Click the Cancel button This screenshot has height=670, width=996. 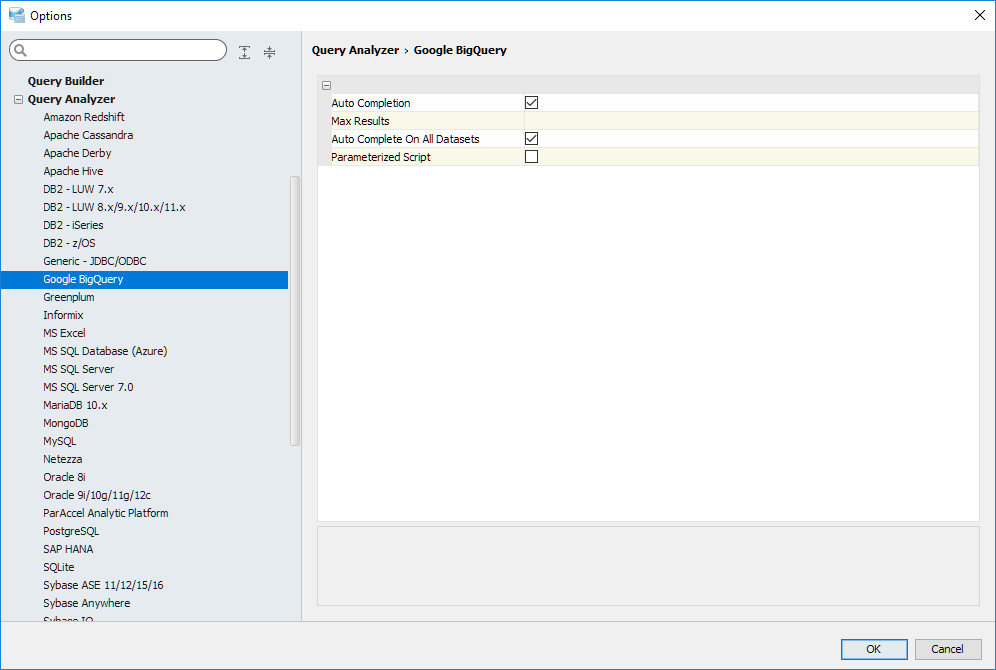point(947,649)
